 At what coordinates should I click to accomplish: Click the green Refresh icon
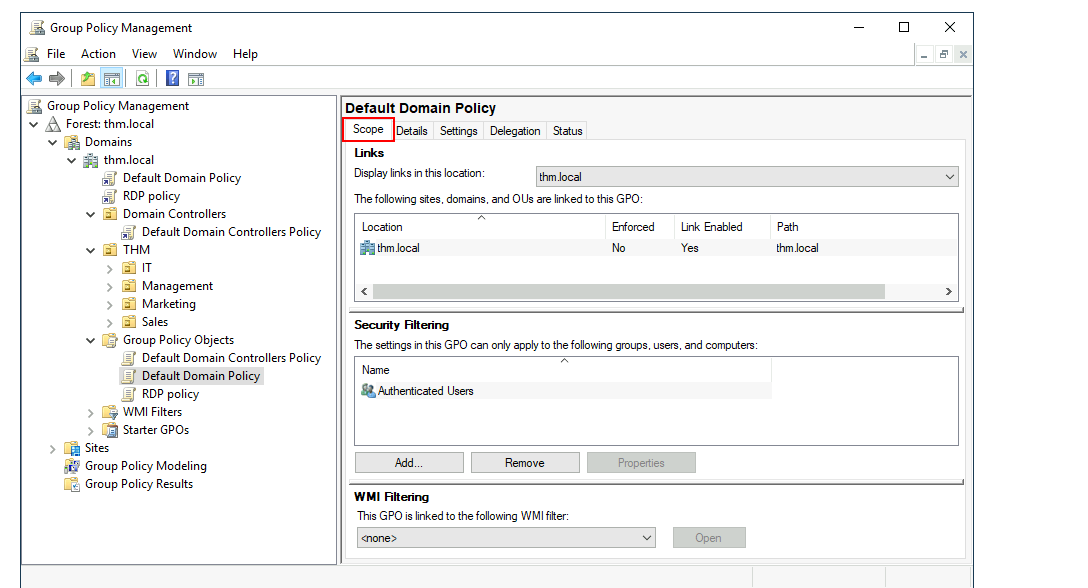click(x=142, y=78)
